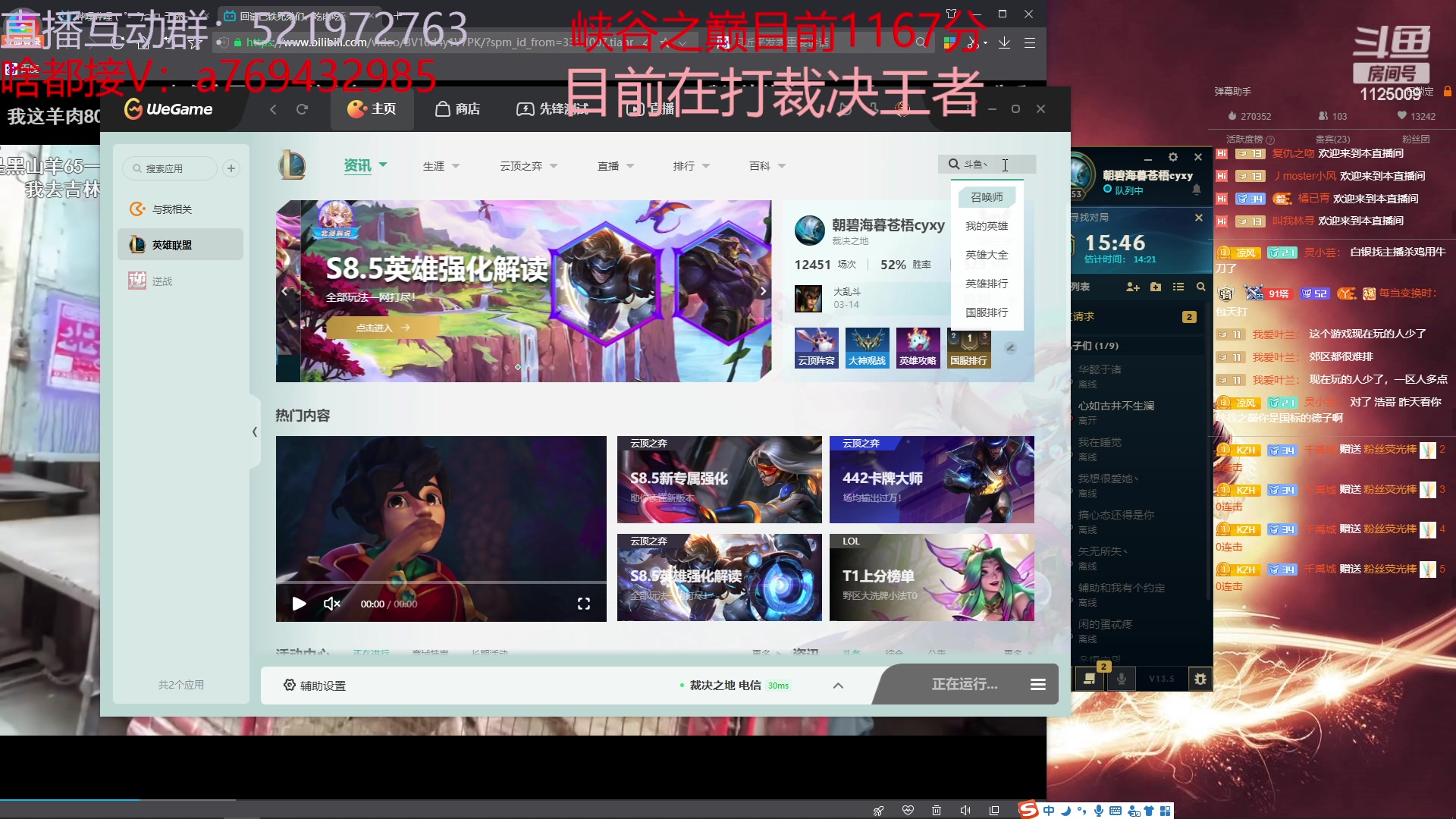Viewport: 1456px width, 819px height.
Task: Click the WeGame logo
Action: [x=168, y=109]
